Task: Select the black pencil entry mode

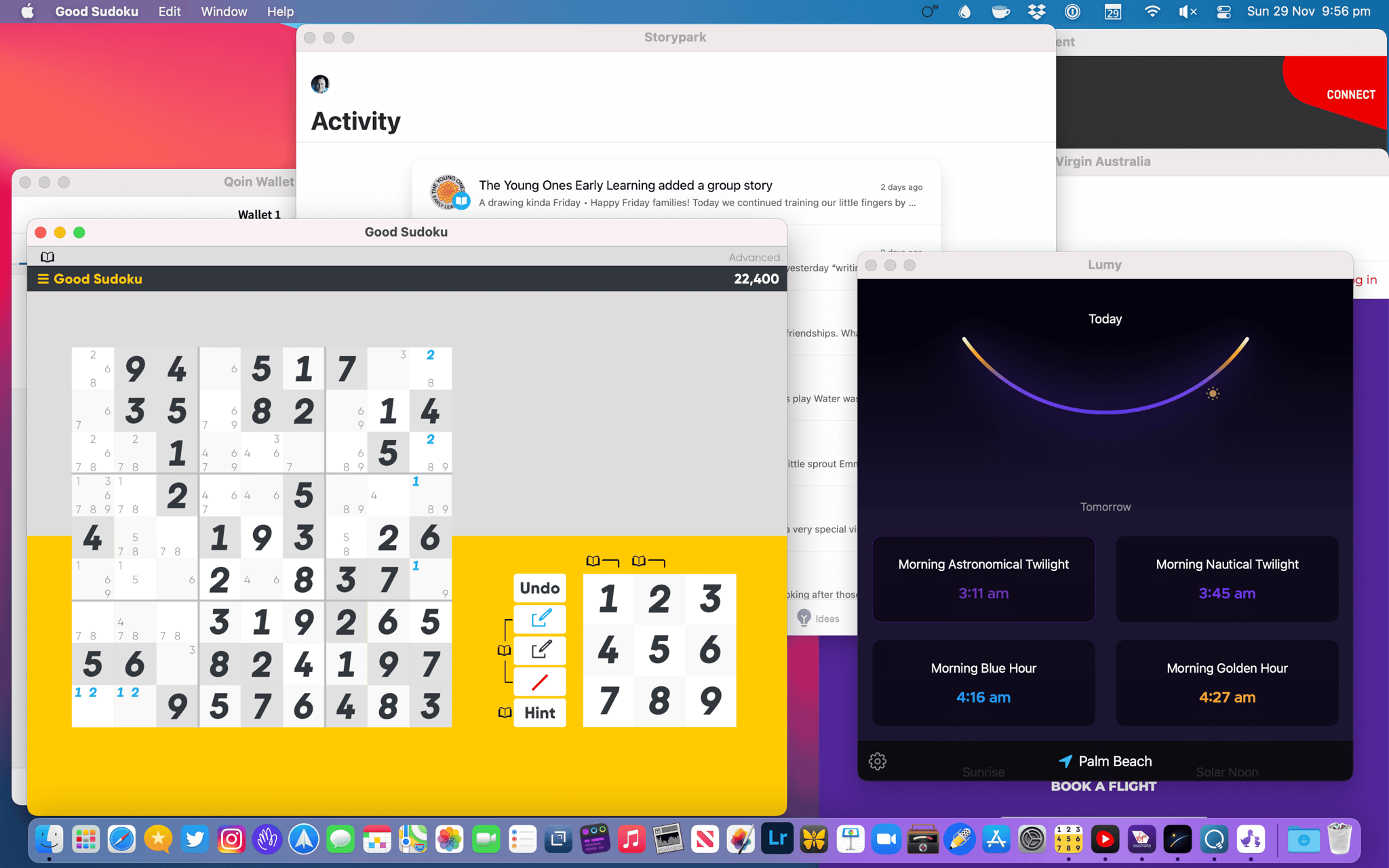Action: [x=540, y=650]
